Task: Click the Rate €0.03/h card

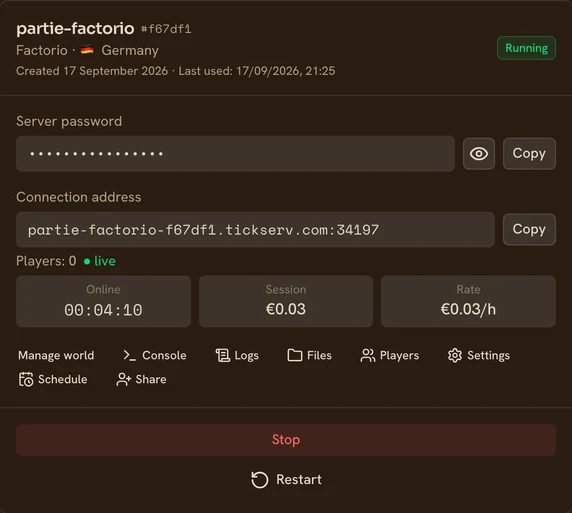Action: [468, 301]
